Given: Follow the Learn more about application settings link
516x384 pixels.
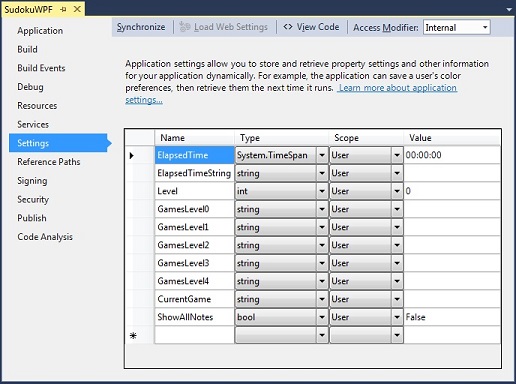Looking at the screenshot, I should pos(397,88).
